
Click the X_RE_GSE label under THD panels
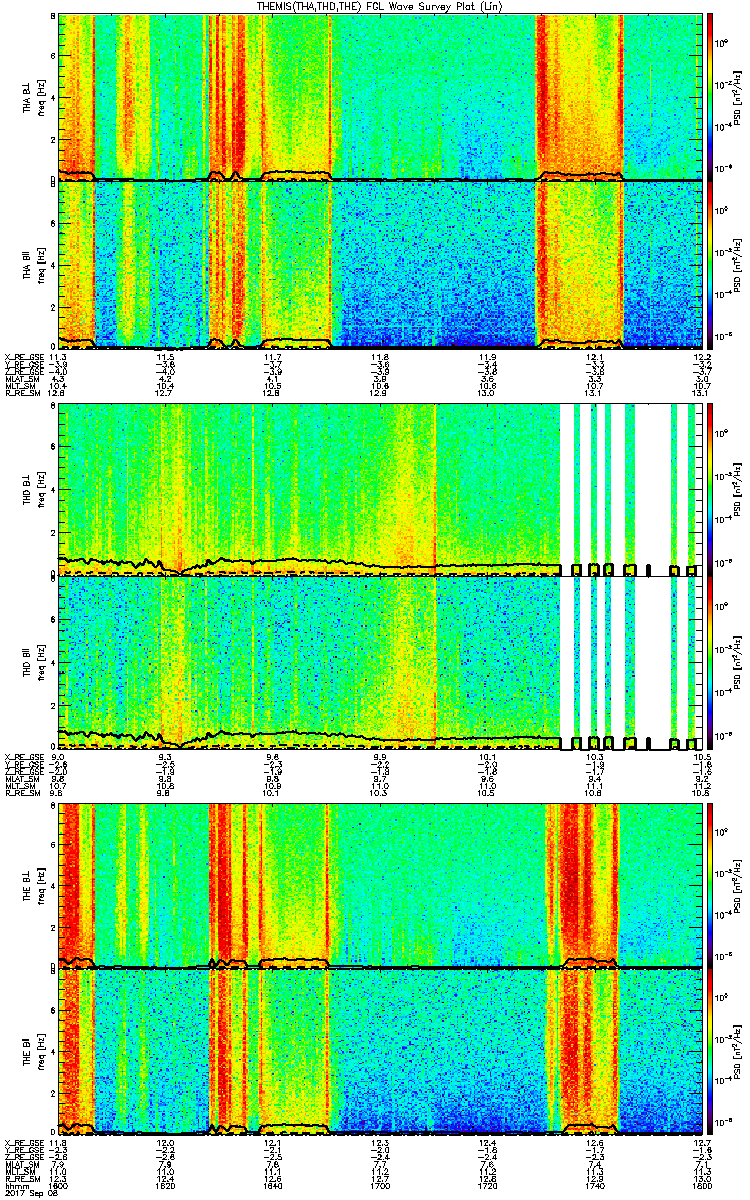pyautogui.click(x=24, y=758)
